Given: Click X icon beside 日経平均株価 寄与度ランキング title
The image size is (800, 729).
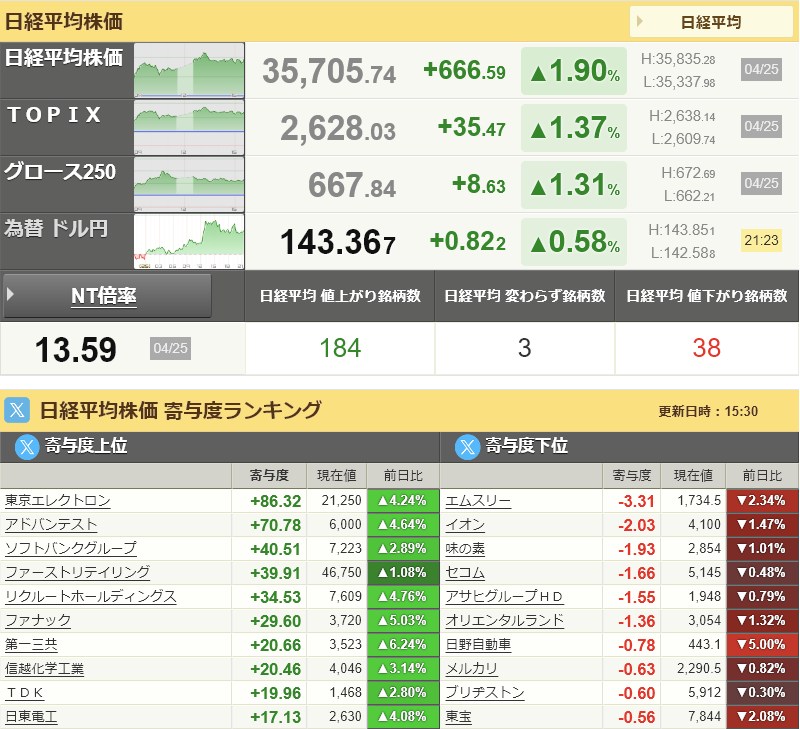Looking at the screenshot, I should coord(17,410).
